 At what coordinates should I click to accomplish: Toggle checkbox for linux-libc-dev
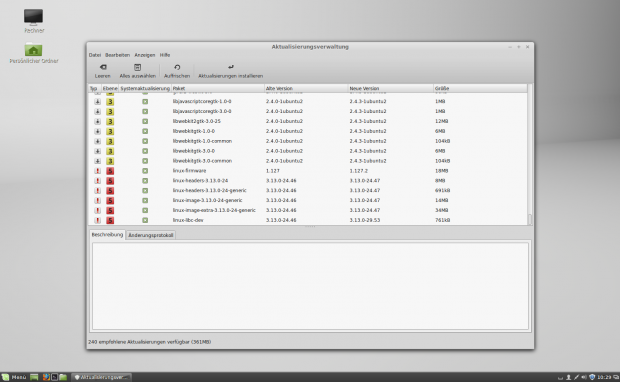point(145,220)
